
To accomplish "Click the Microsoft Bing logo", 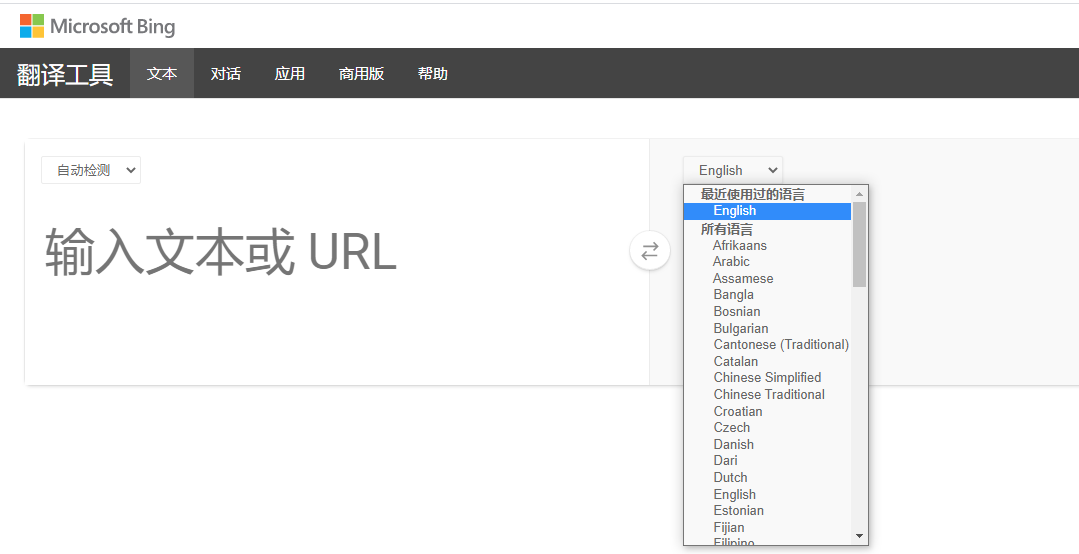I will pos(97,26).
